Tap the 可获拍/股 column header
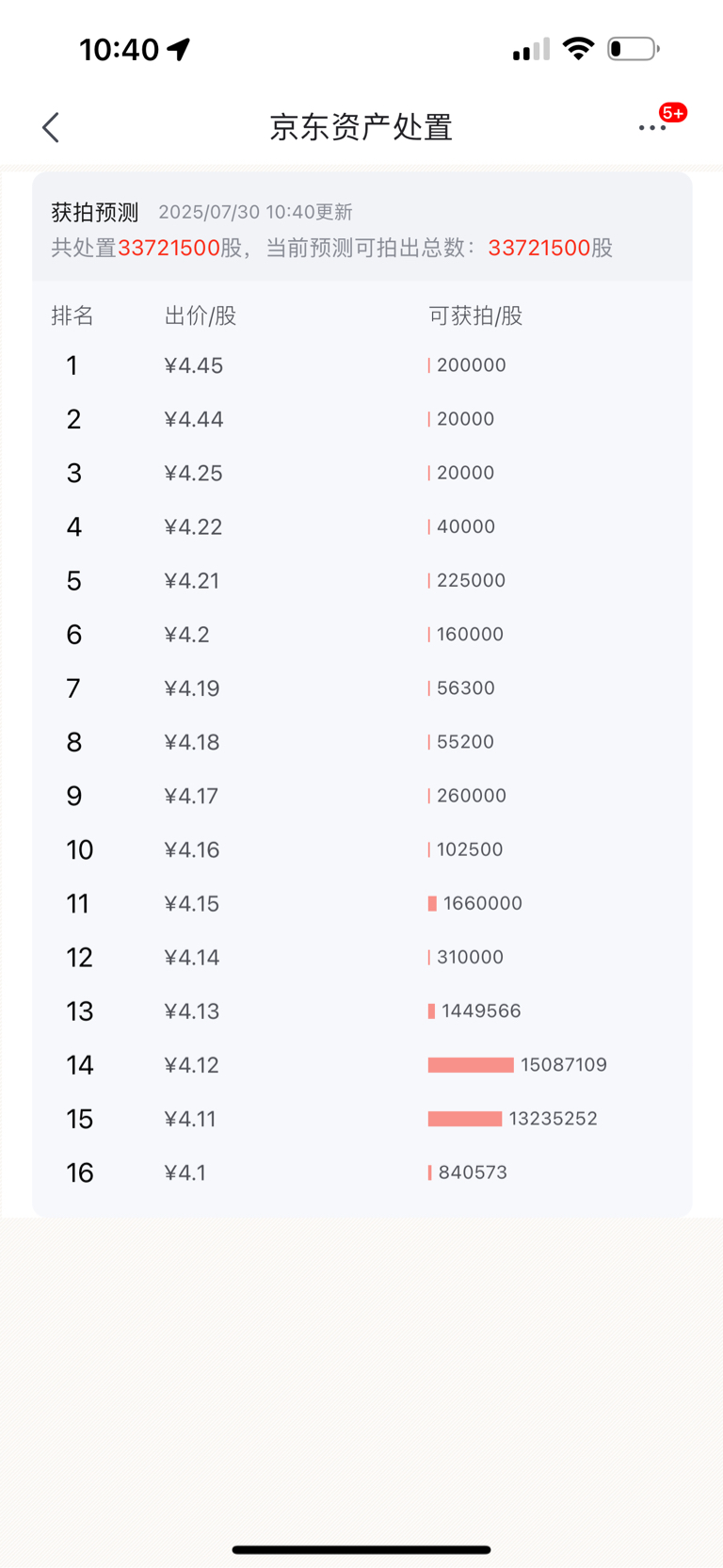Viewport: 723px width, 1568px height. 475,315
